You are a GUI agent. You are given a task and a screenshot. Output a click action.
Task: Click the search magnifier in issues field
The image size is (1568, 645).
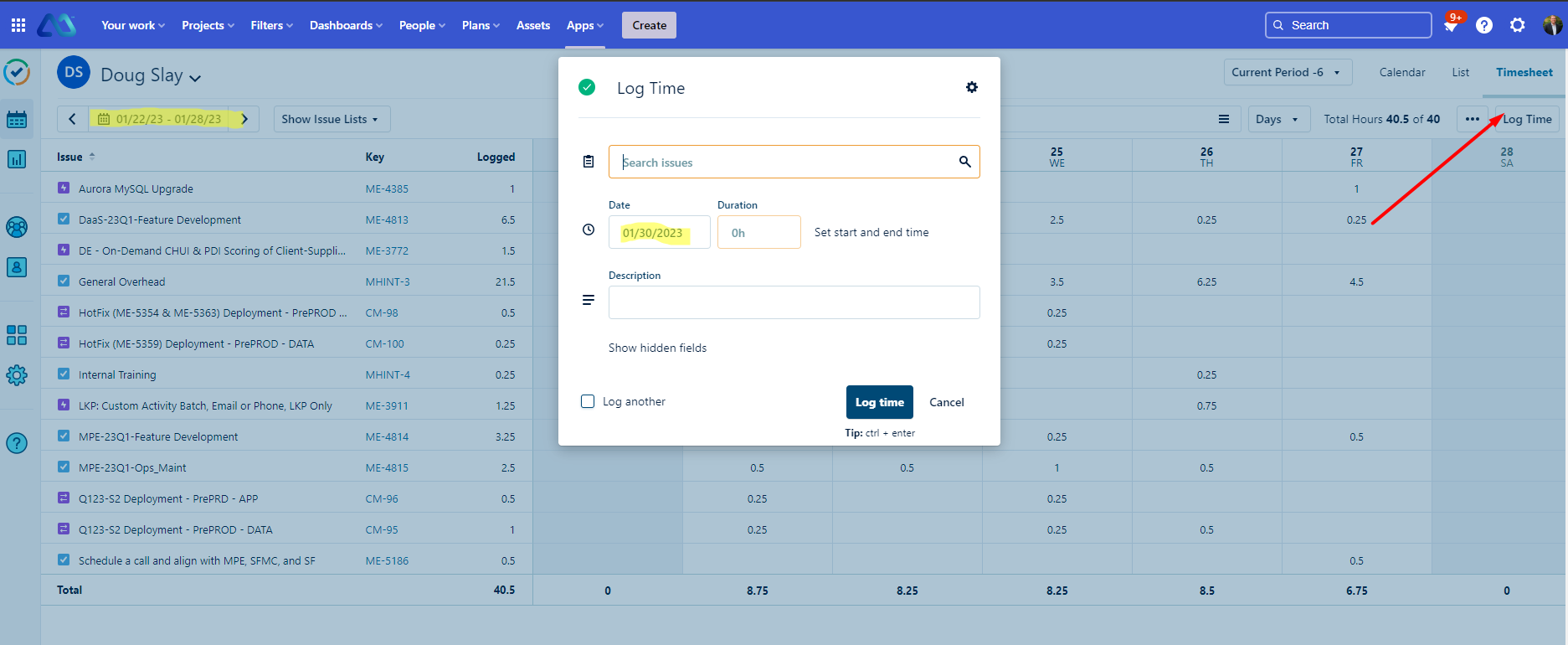[x=964, y=162]
